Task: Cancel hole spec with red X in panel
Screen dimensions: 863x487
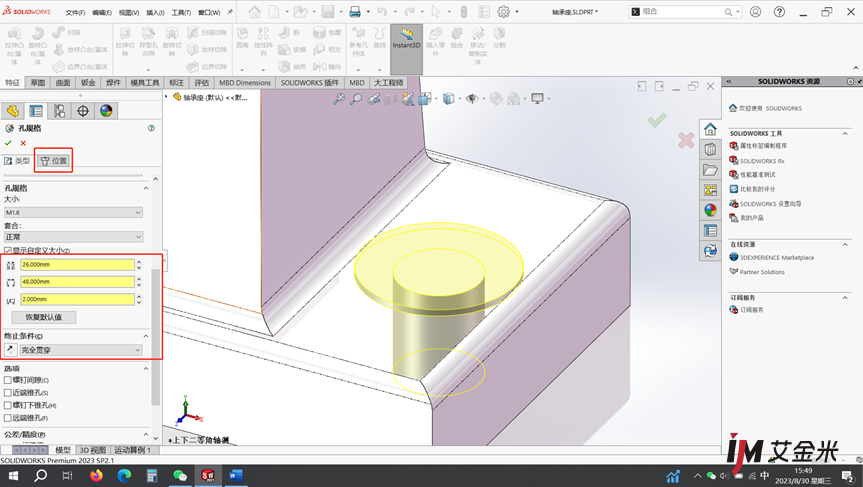Action: [x=23, y=143]
